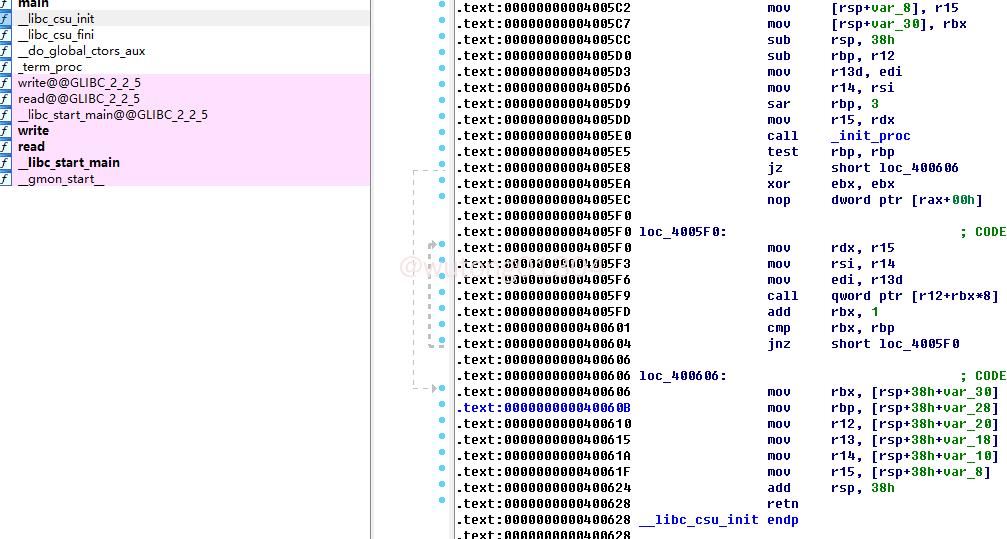
Task: Toggle breakpoint dot on call _init_proc line
Action: [x=442, y=136]
